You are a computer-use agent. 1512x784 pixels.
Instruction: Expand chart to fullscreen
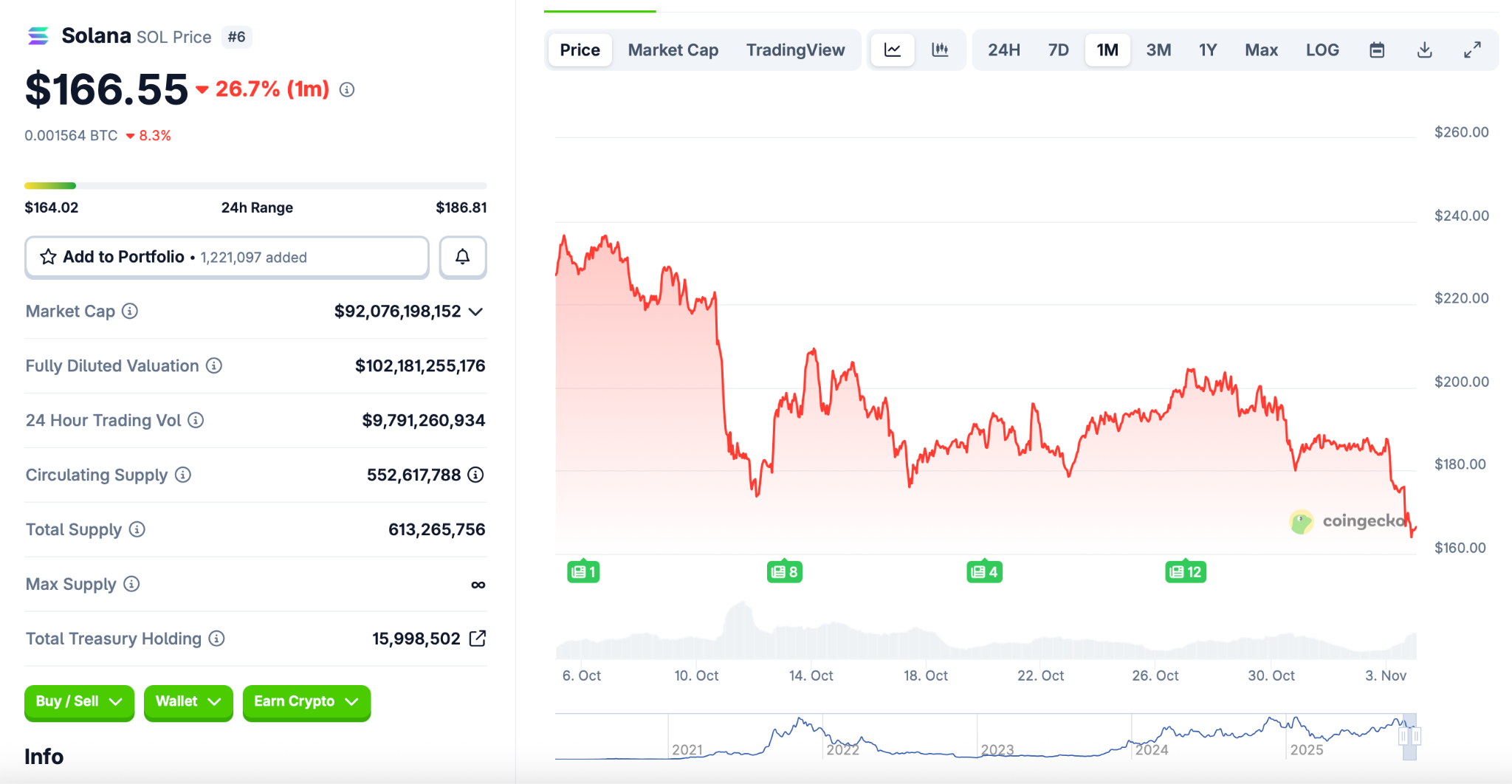point(1472,50)
